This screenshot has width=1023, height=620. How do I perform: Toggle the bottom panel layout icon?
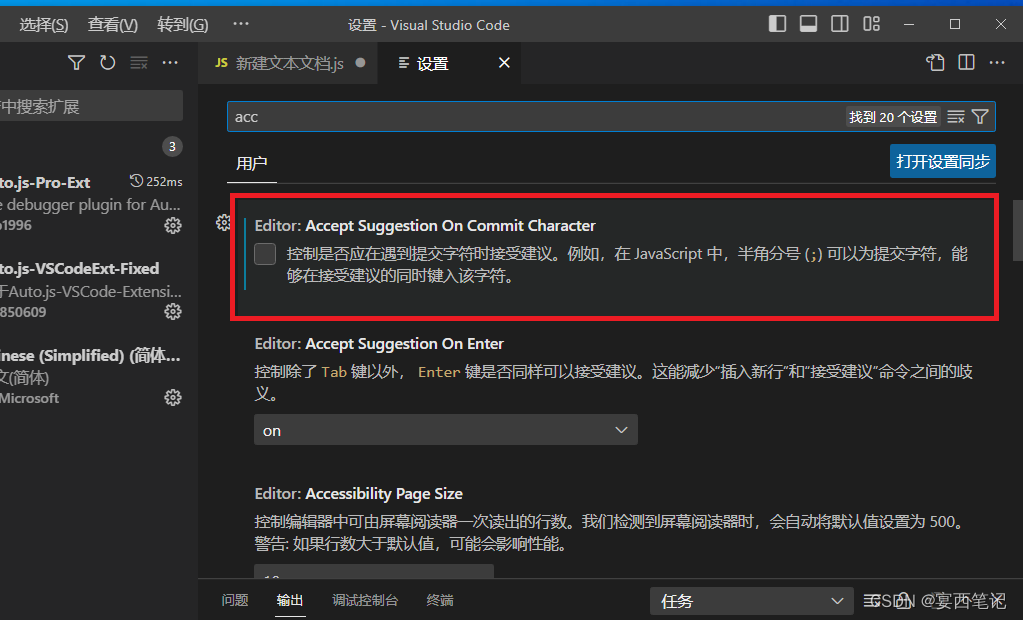coord(808,24)
